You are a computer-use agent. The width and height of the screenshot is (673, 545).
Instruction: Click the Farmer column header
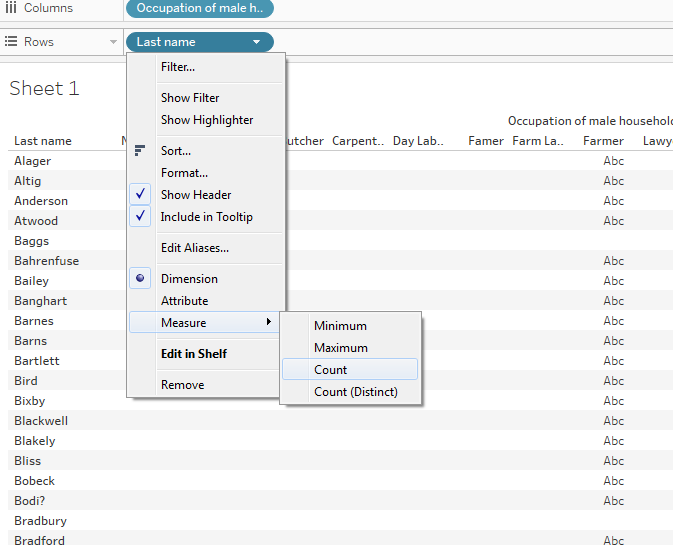[603, 141]
